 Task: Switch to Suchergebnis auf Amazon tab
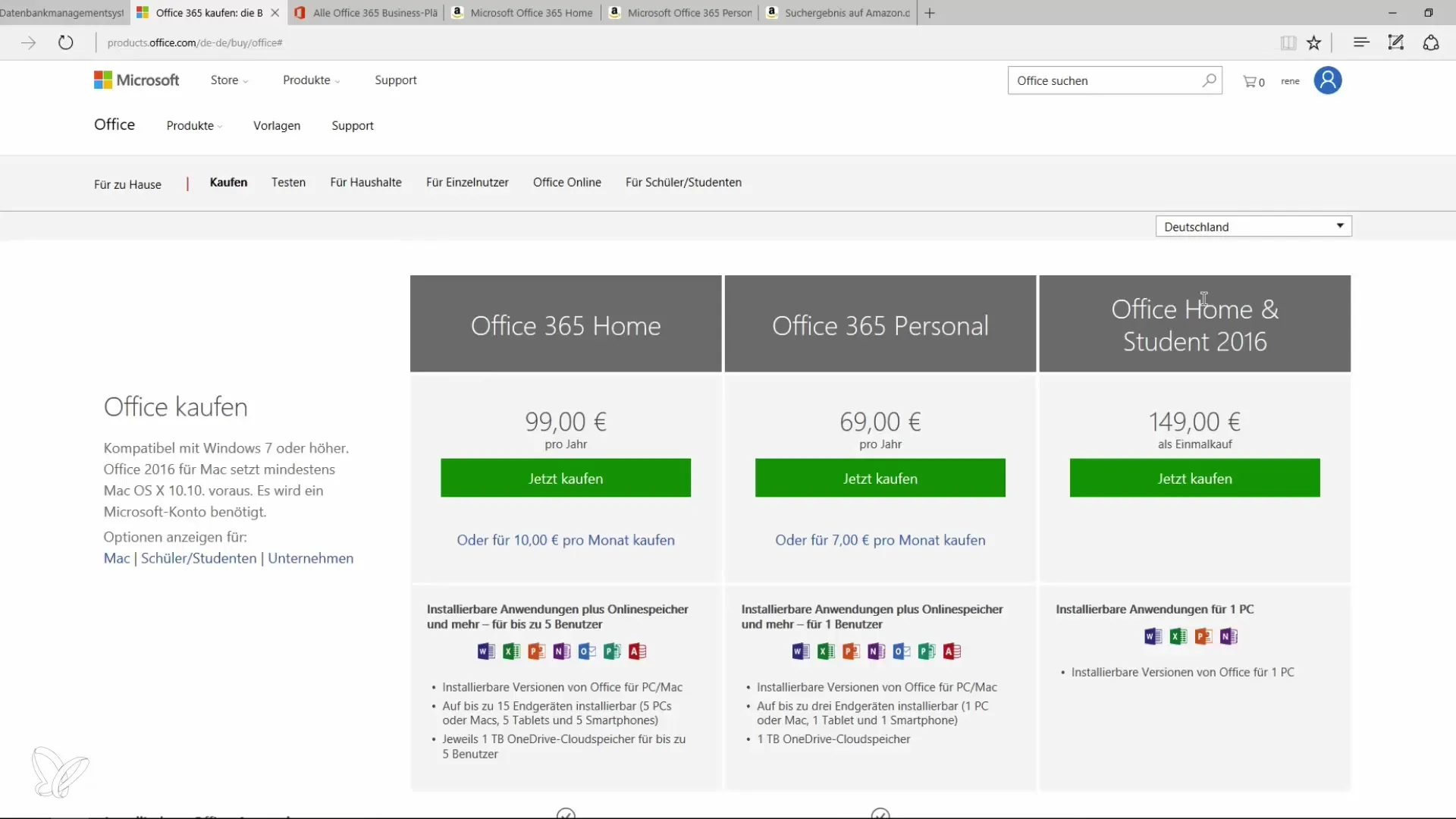pyautogui.click(x=839, y=13)
